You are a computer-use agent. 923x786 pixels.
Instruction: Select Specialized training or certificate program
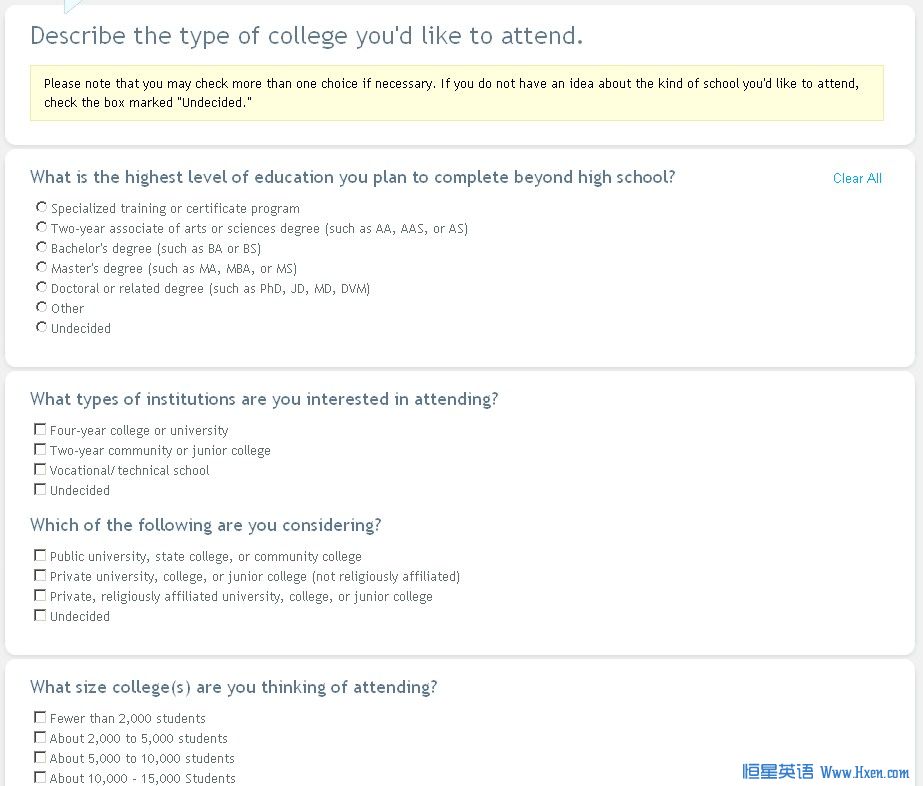click(41, 207)
